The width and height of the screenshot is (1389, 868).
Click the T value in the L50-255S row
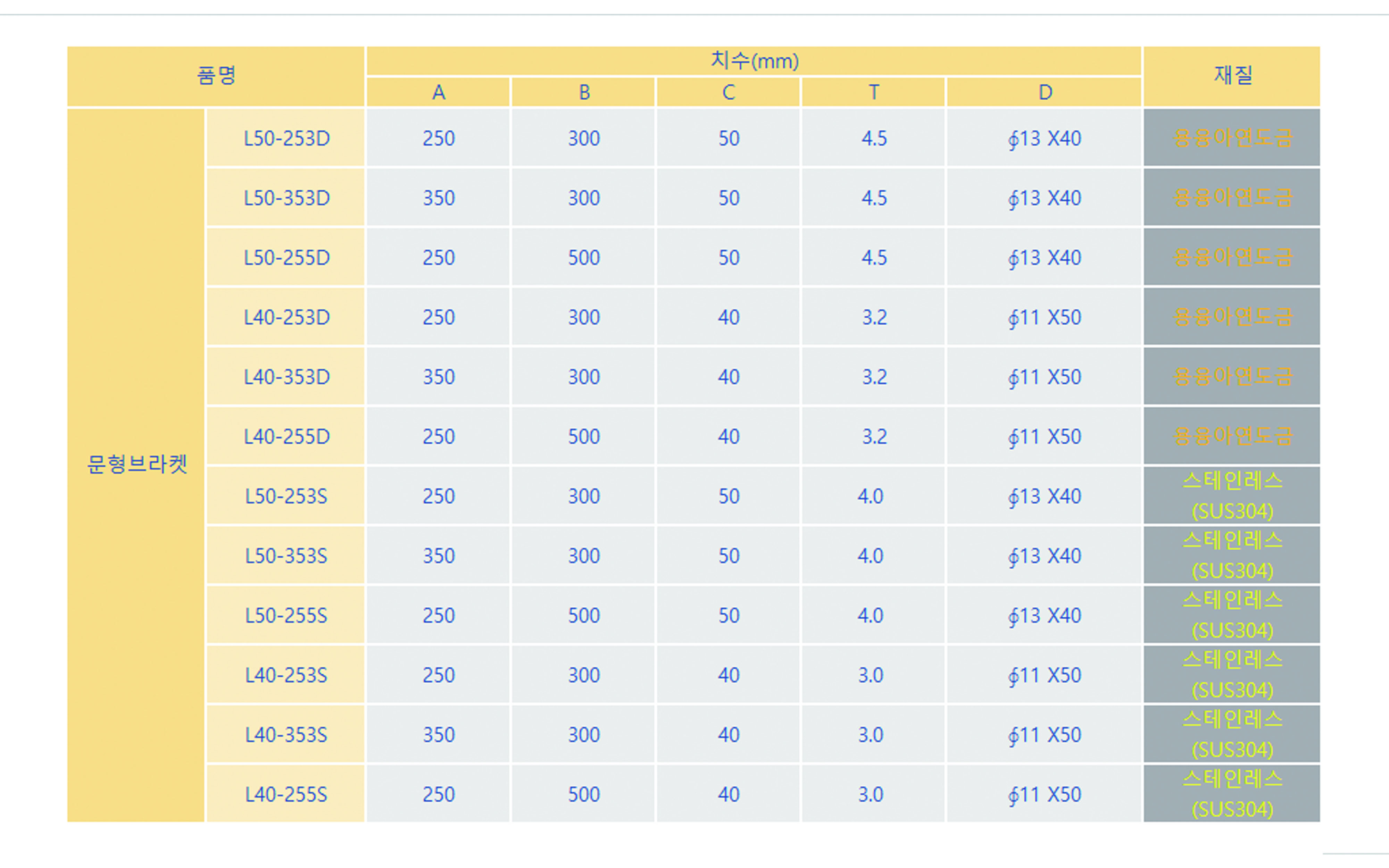pos(870,615)
